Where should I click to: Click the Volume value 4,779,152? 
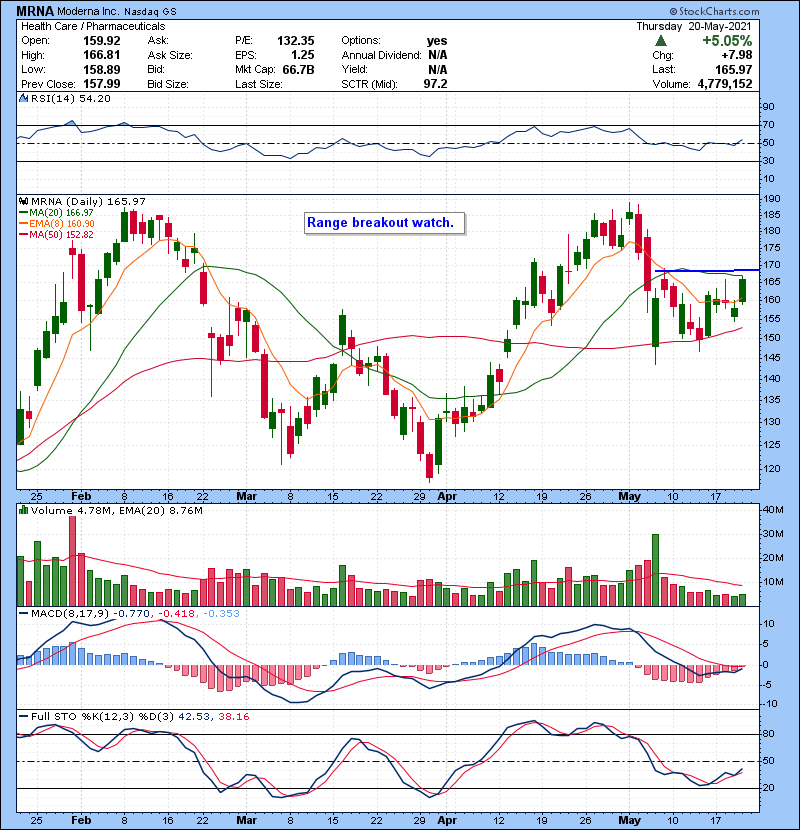pos(725,84)
